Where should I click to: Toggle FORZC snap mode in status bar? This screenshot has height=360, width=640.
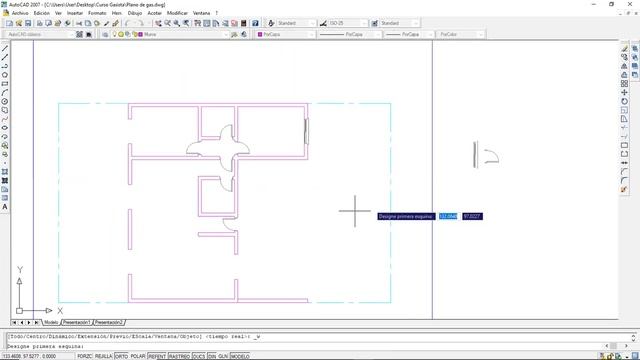84,356
